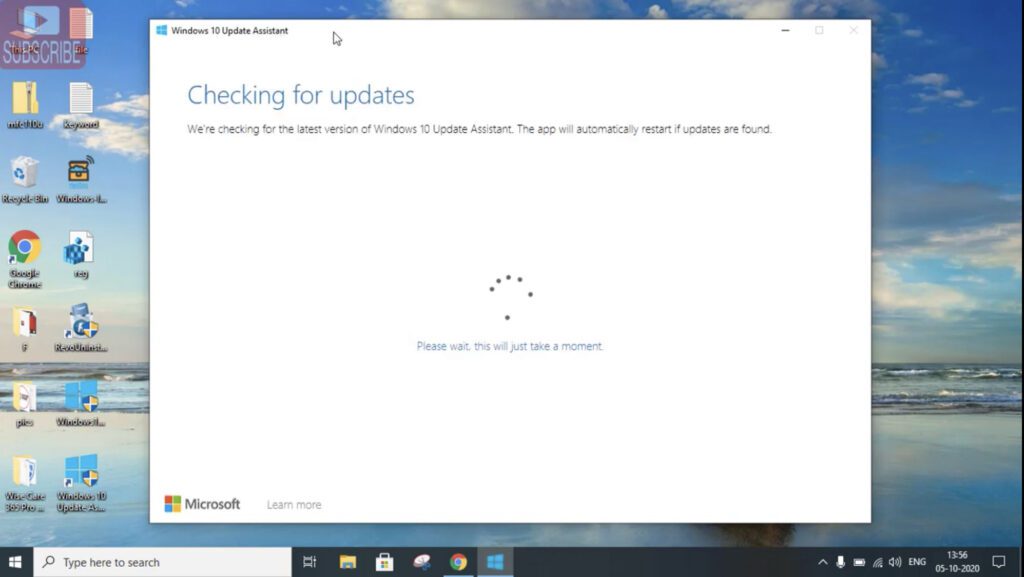1024x577 pixels.
Task: Open Microsoft Store from the taskbar
Action: tap(385, 561)
